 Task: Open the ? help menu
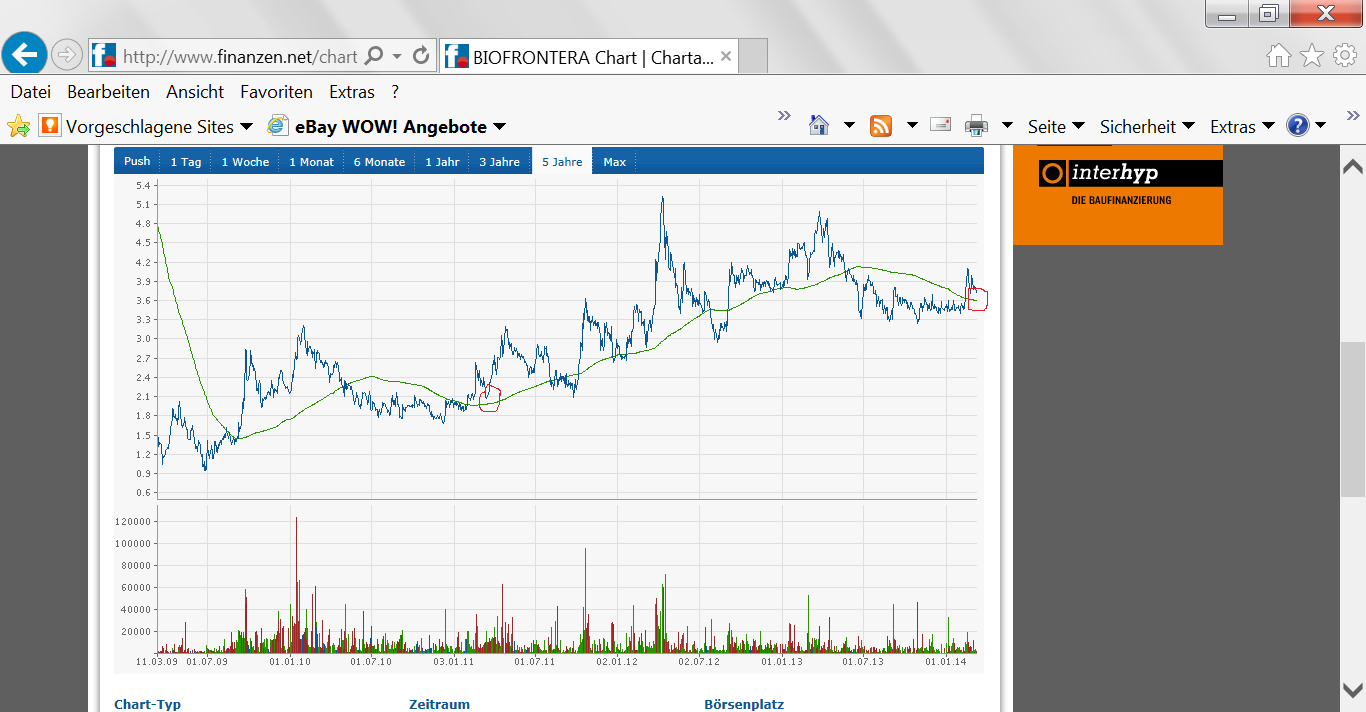point(395,92)
